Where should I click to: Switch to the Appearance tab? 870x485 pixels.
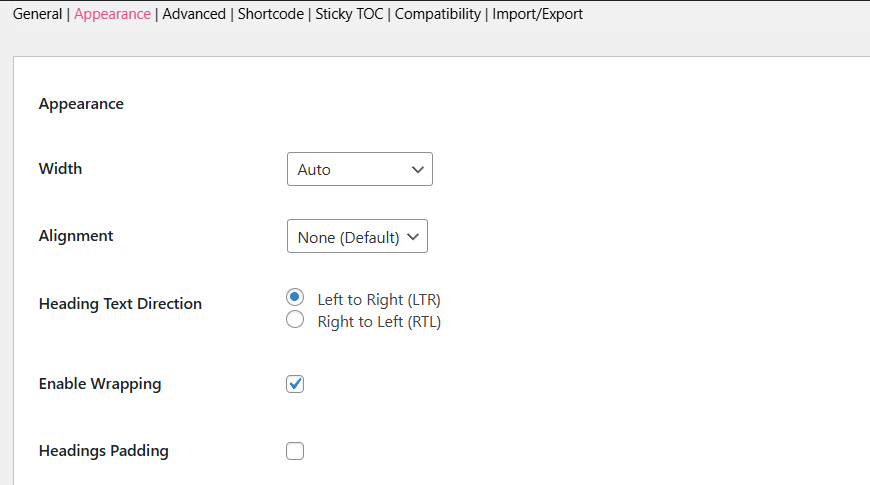[112, 14]
